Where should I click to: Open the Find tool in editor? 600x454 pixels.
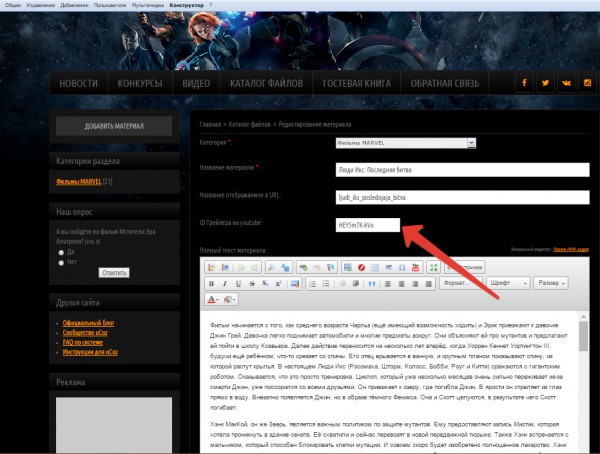(x=272, y=267)
